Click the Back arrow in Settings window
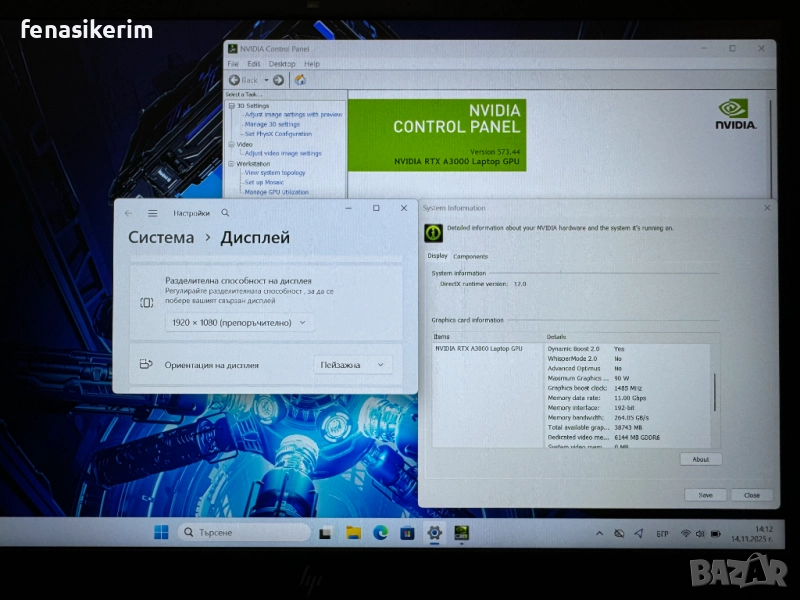800x600 pixels. [x=128, y=213]
